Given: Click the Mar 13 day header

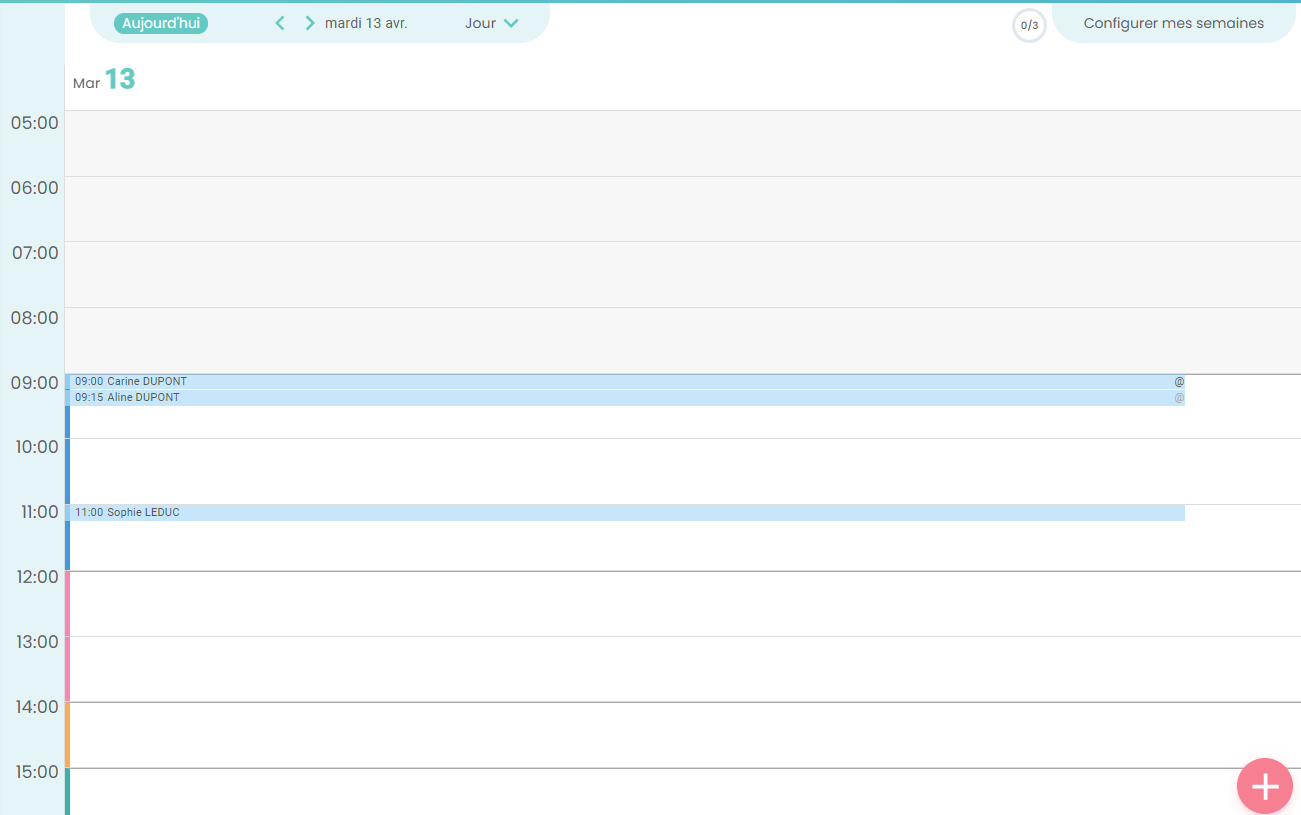Looking at the screenshot, I should point(104,80).
